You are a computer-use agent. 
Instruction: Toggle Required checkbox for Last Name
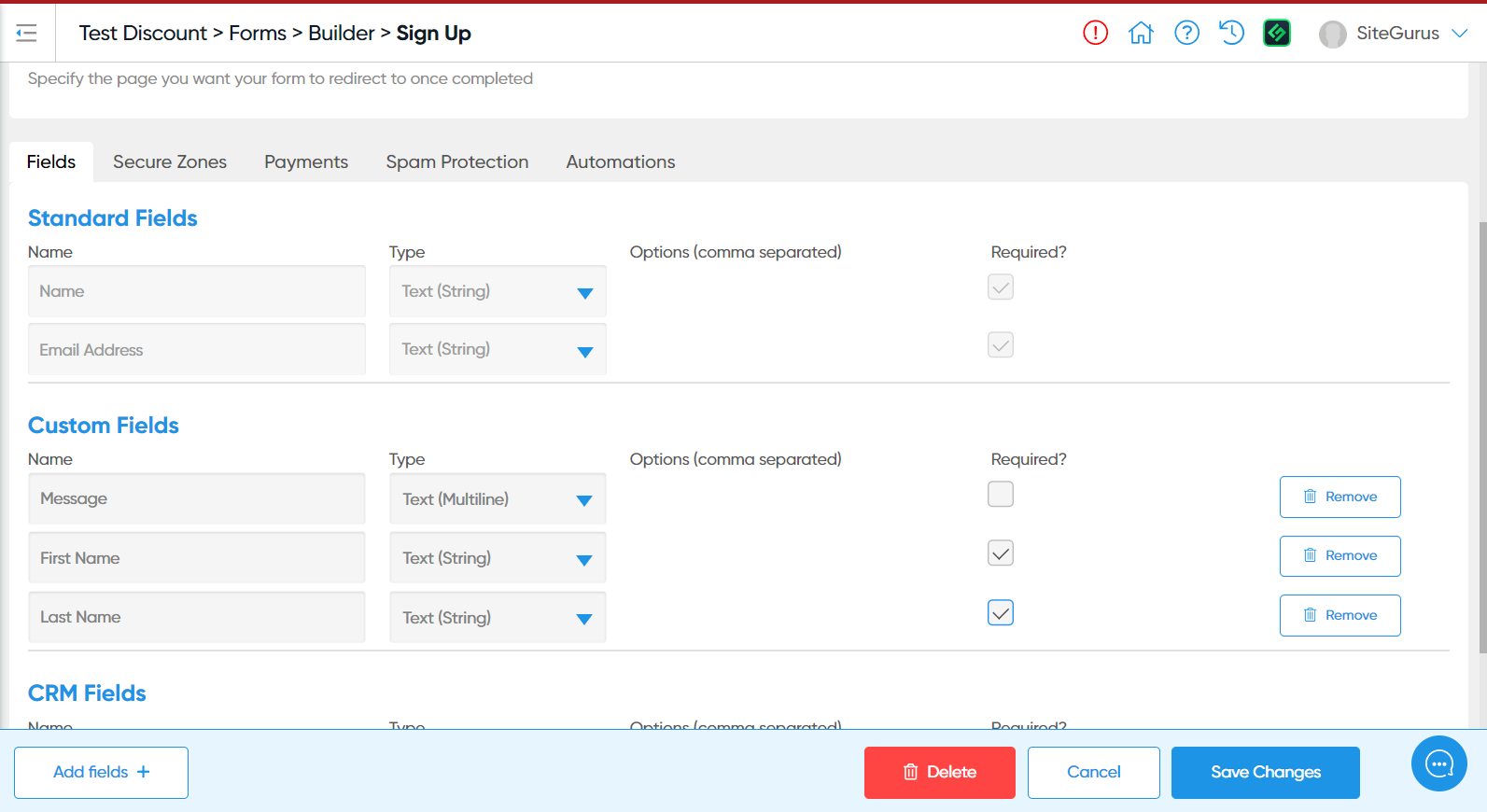pos(1000,613)
